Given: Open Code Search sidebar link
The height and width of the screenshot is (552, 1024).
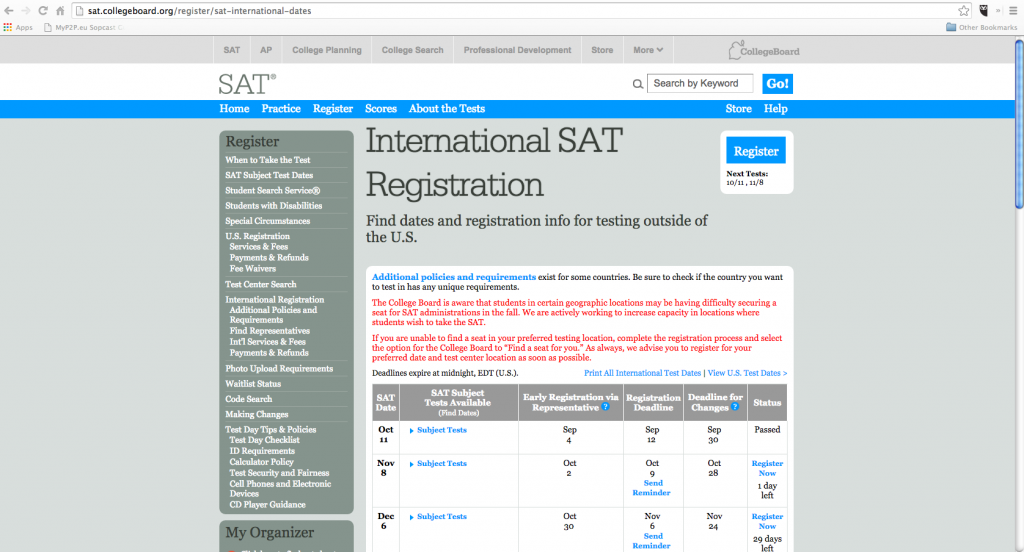Looking at the screenshot, I should [x=249, y=399].
